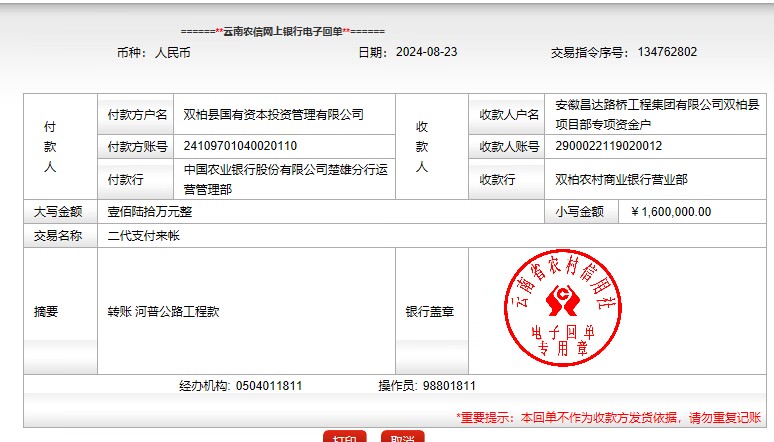774x442 pixels.
Task: Click the operator ID 98801811
Action: pyautogui.click(x=449, y=386)
